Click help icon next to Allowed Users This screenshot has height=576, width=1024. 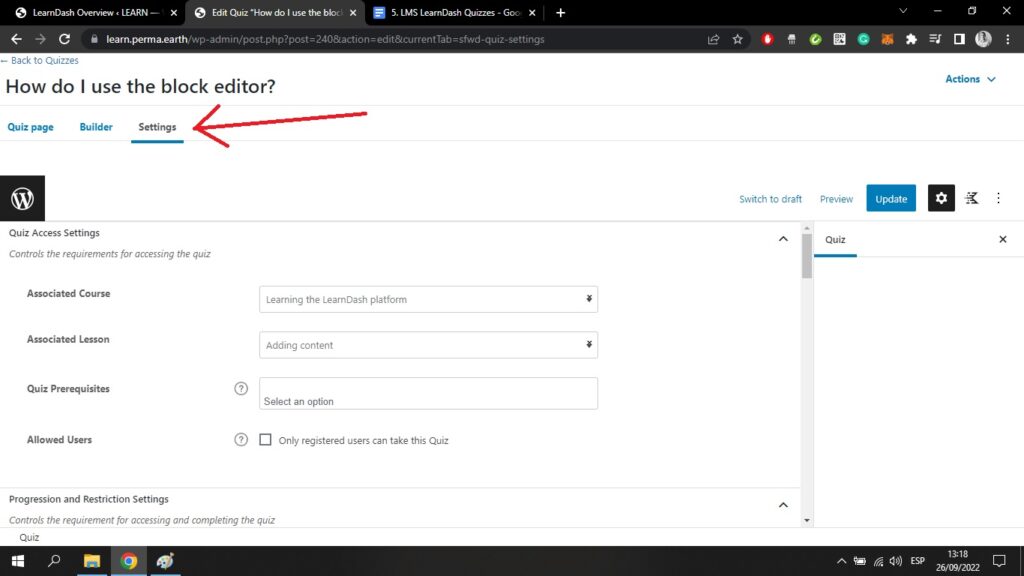(x=240, y=439)
